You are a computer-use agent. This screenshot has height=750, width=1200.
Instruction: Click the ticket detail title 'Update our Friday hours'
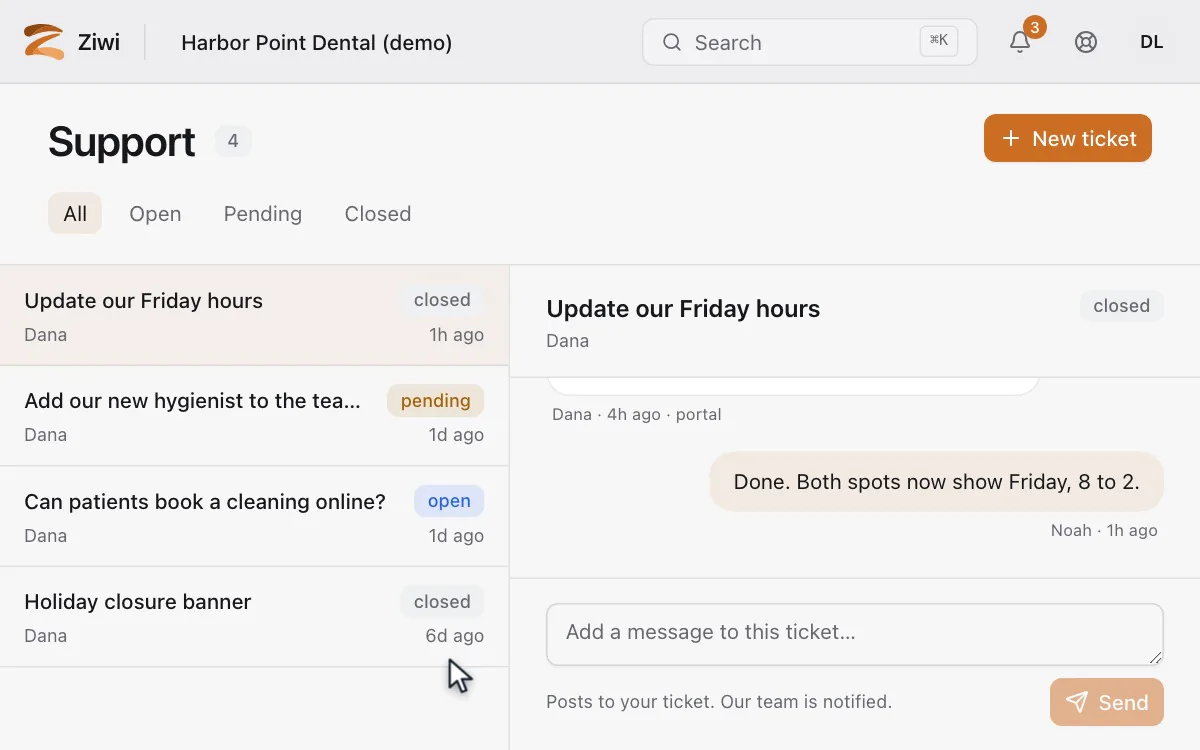[x=683, y=309]
